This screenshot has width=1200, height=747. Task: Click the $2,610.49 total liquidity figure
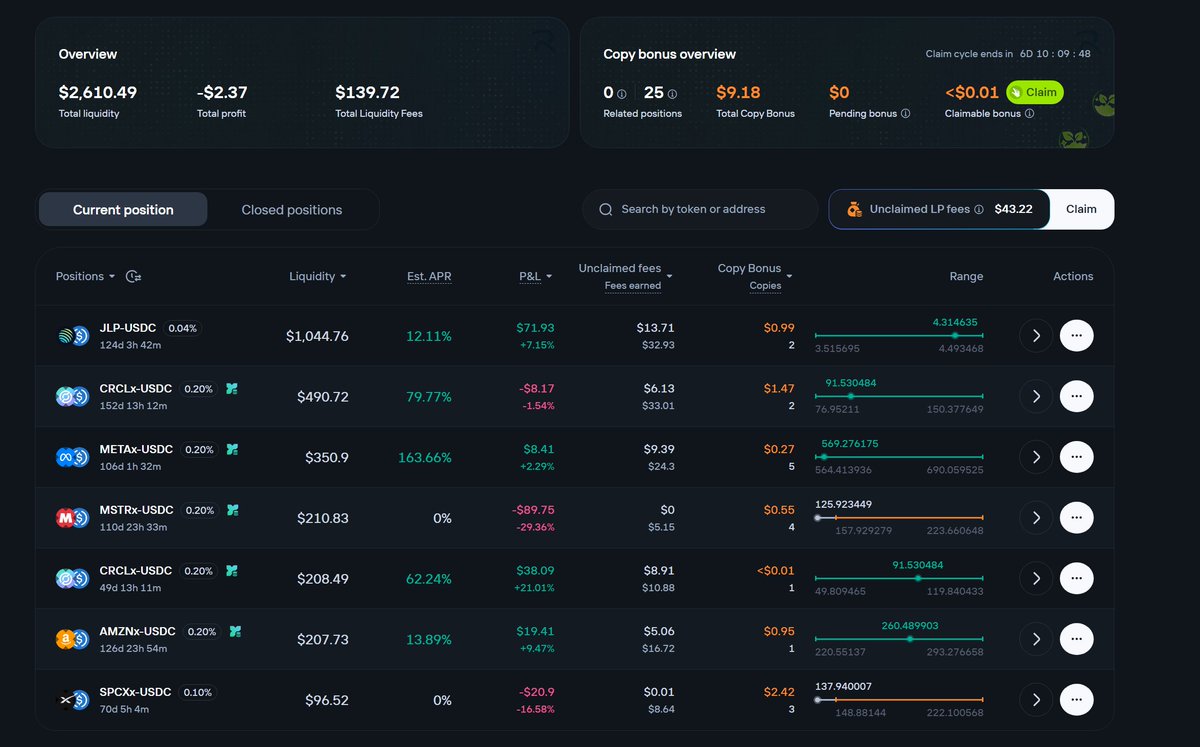[x=98, y=92]
